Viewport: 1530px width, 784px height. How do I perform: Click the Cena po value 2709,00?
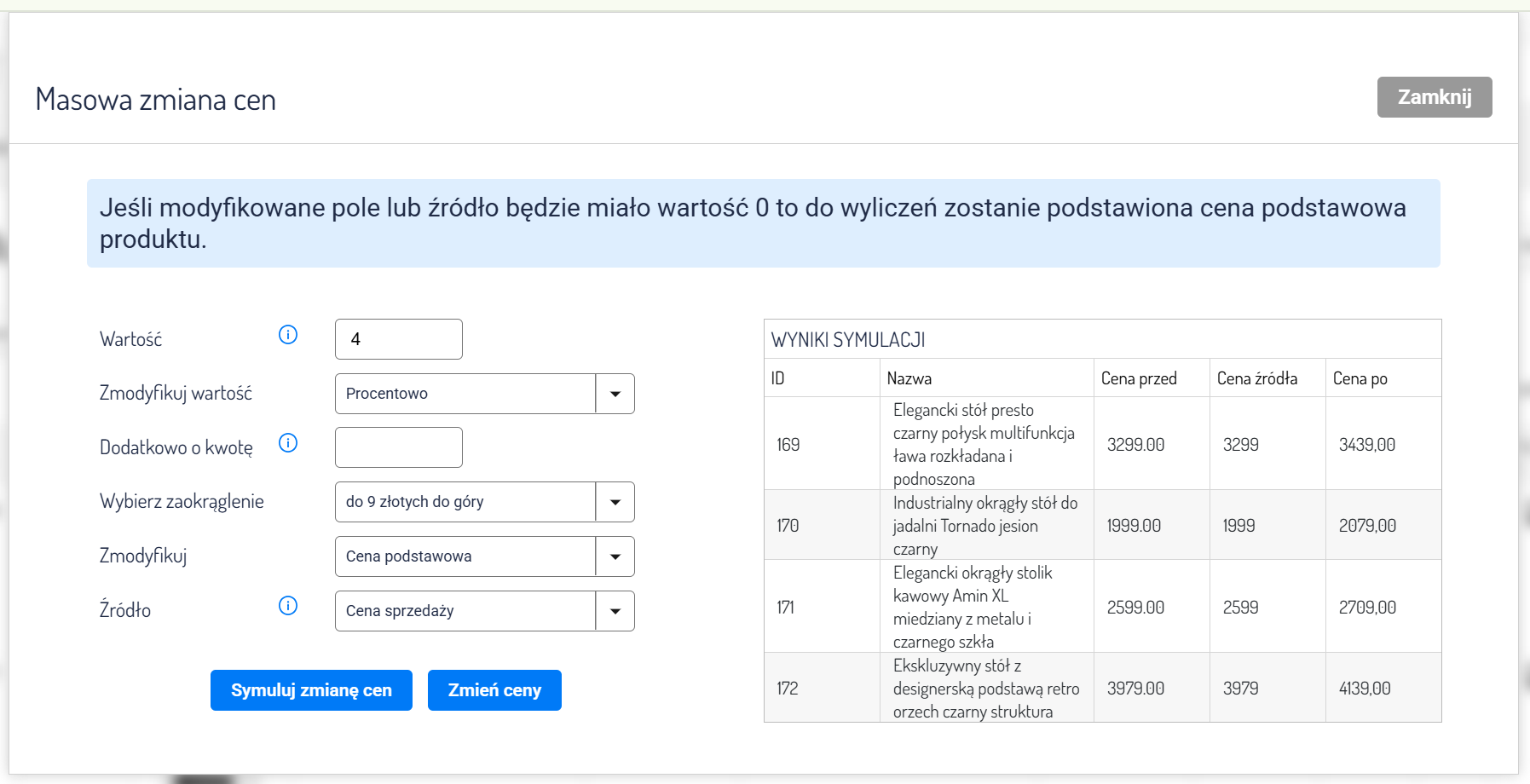pos(1366,608)
